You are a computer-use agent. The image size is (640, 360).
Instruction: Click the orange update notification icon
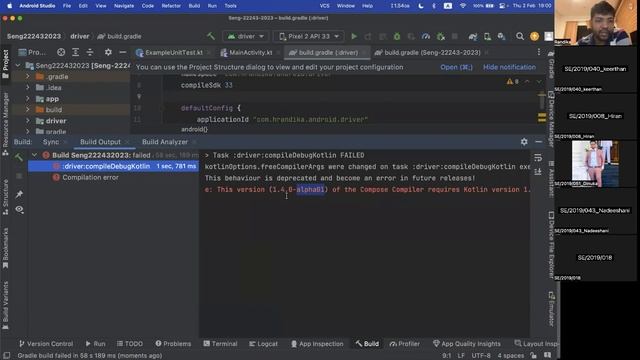(534, 36)
